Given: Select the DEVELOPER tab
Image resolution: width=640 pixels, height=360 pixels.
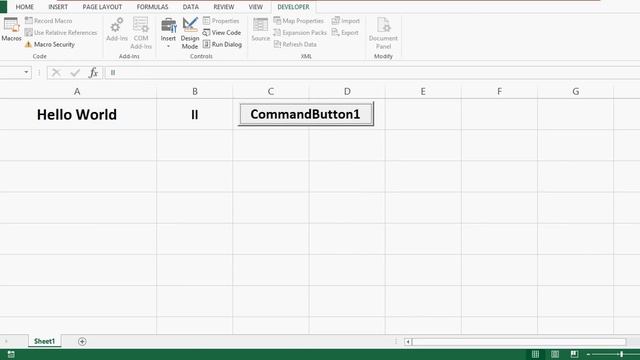Looking at the screenshot, I should (293, 7).
